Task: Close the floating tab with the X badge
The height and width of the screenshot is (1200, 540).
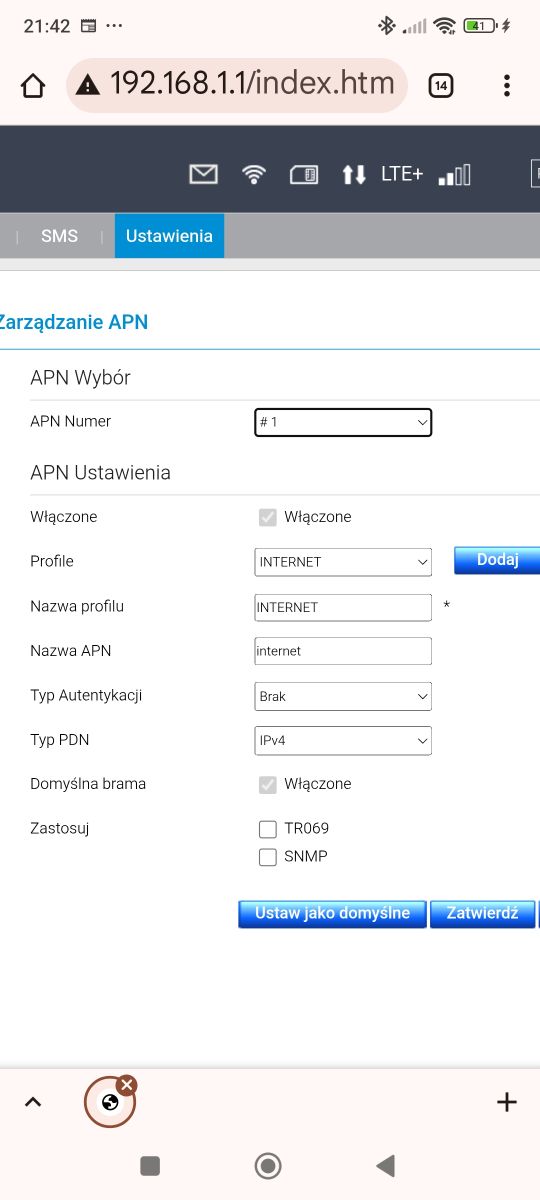Action: [x=126, y=1085]
